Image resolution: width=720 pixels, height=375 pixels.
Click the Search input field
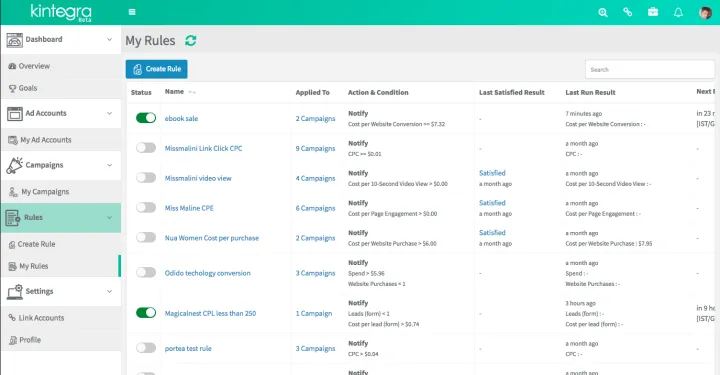tap(649, 69)
